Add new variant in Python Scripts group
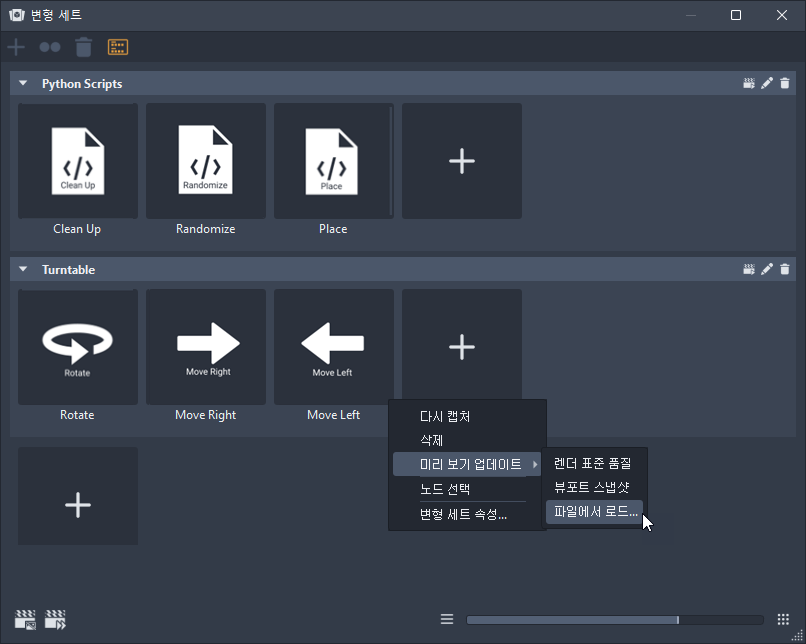 tap(462, 161)
